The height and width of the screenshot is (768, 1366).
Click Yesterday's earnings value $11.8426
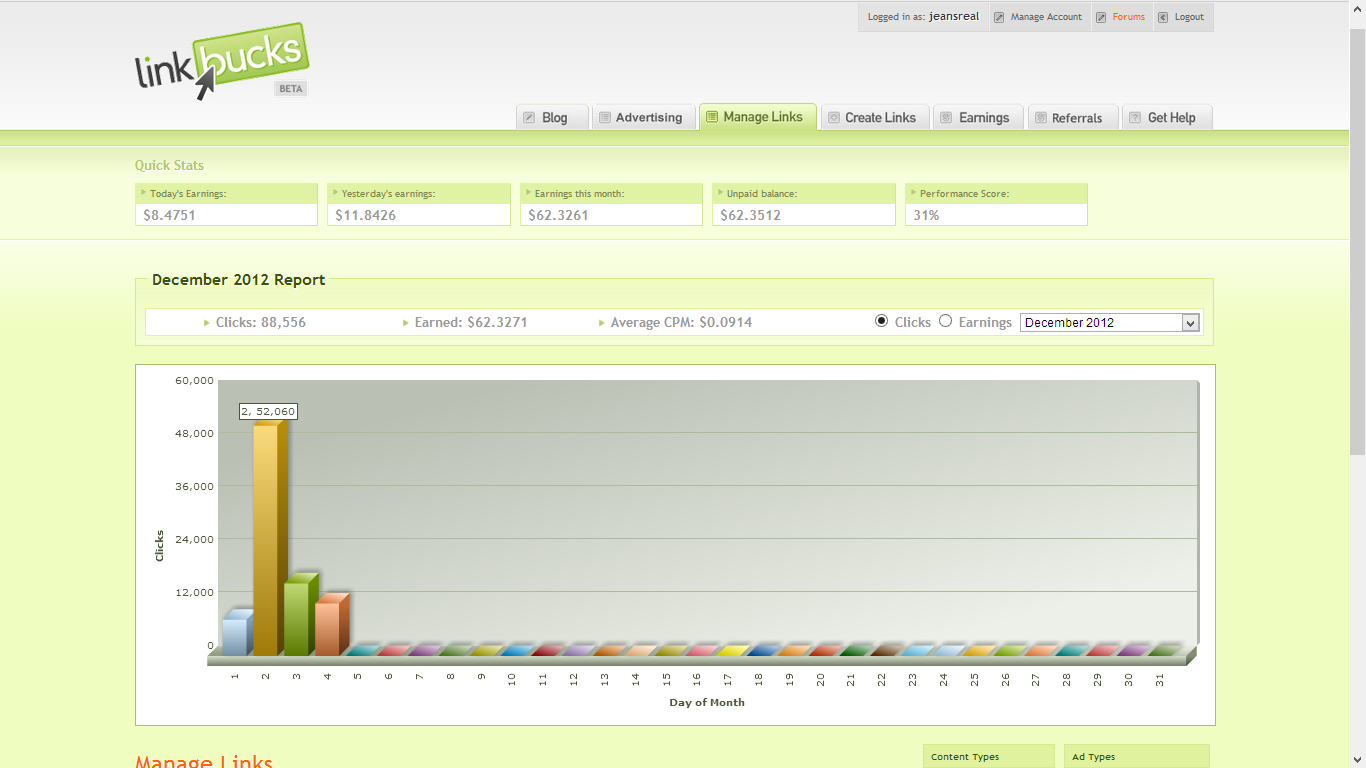(x=365, y=215)
